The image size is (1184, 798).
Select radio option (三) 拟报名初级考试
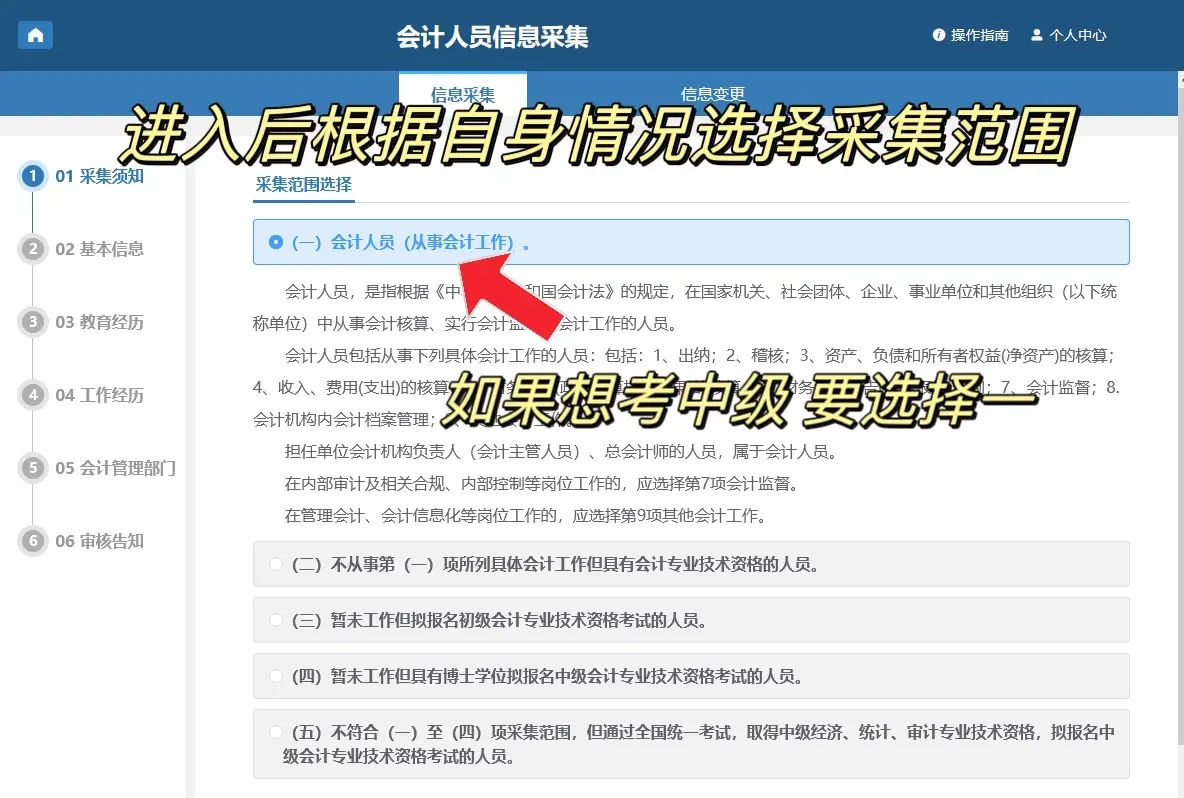click(x=276, y=620)
